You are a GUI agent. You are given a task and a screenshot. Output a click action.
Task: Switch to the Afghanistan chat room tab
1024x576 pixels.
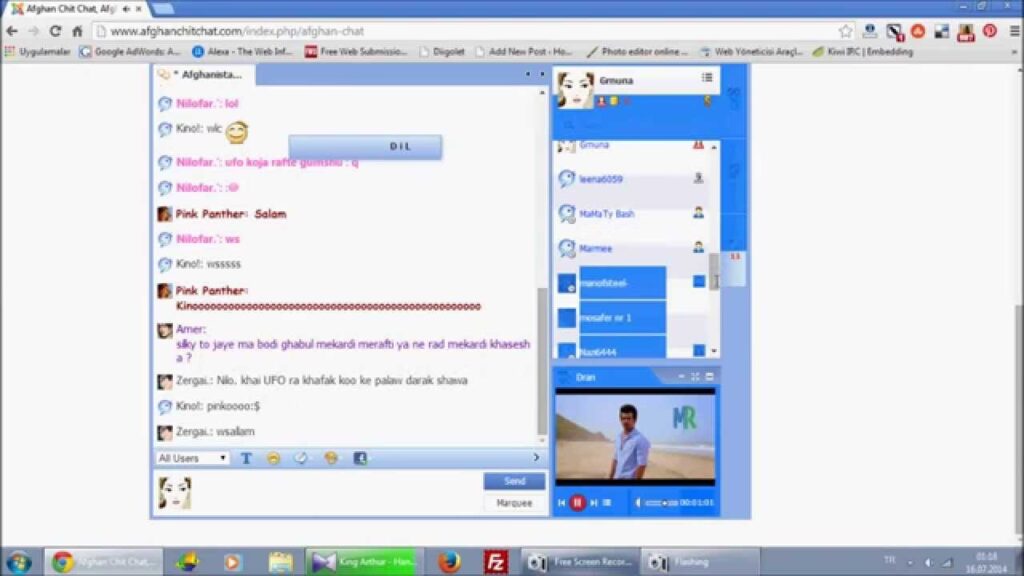coord(205,74)
